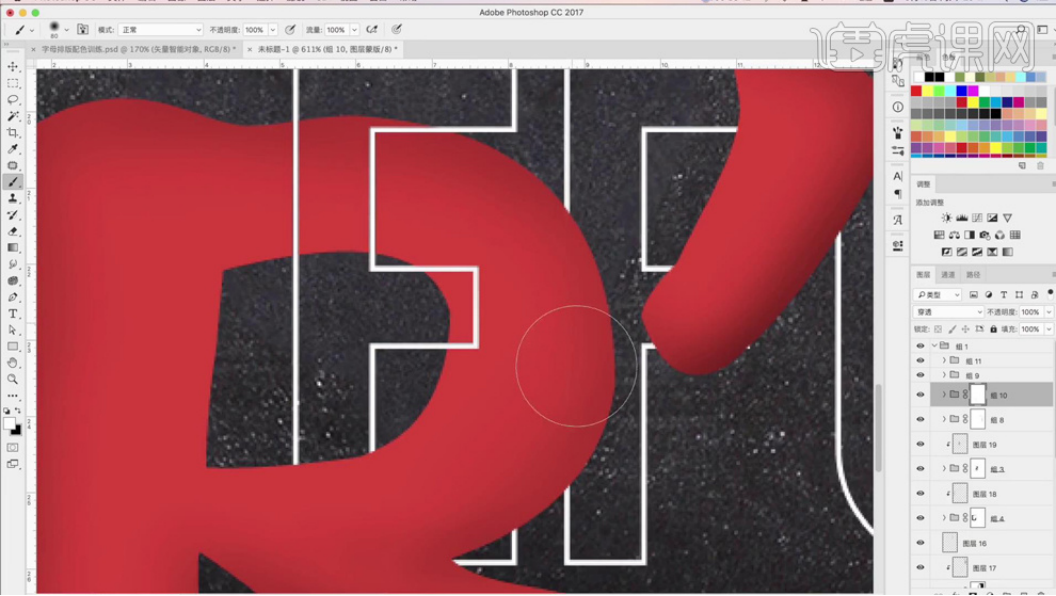Hide the 组 9 group

coord(921,375)
